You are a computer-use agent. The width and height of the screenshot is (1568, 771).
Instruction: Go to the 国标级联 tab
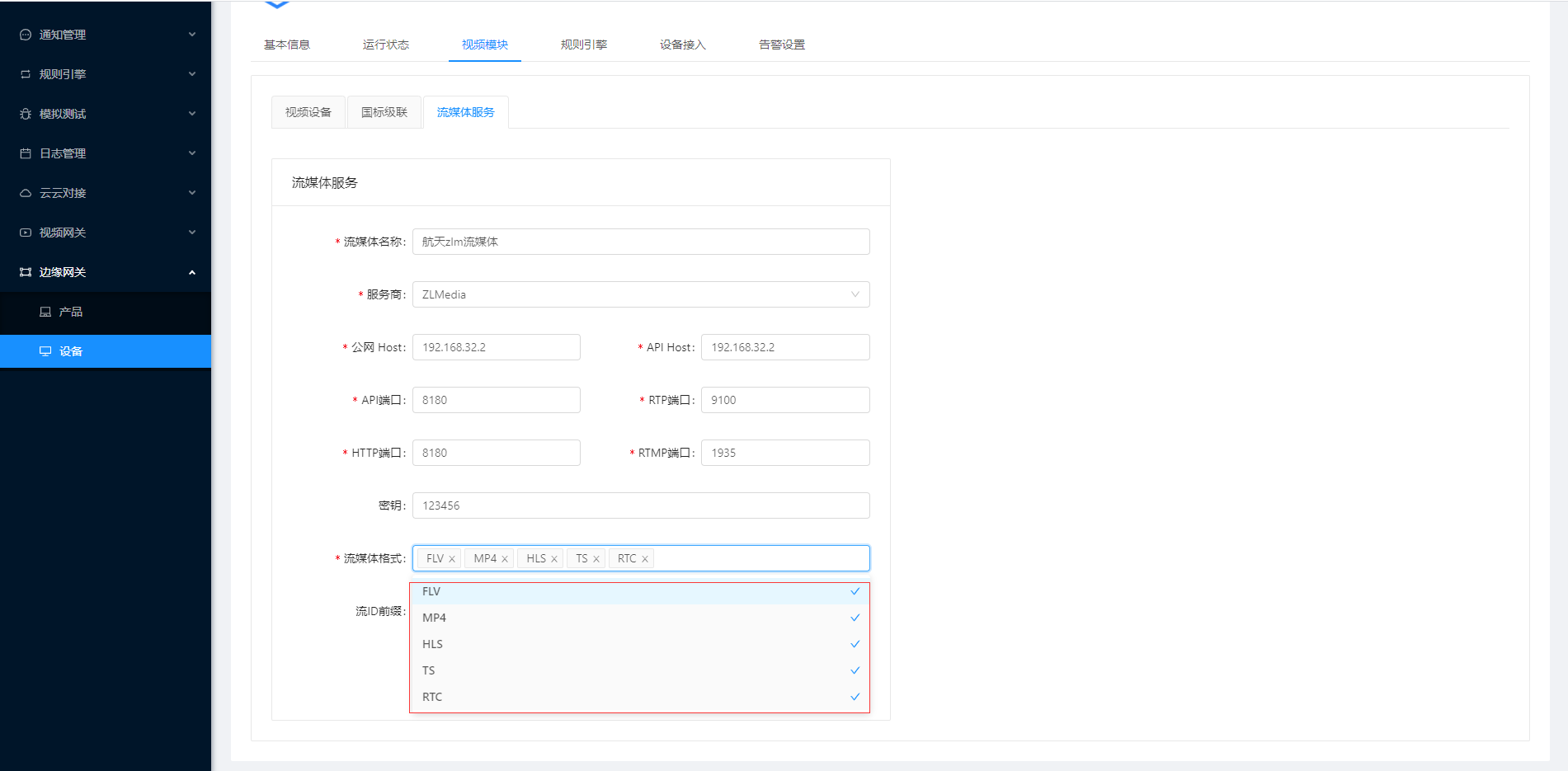click(x=384, y=112)
